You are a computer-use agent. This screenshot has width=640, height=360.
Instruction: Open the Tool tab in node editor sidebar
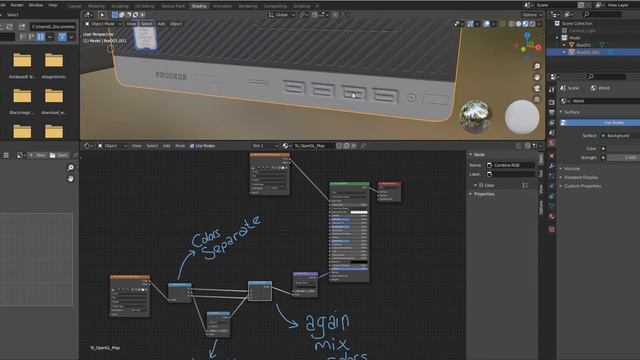point(541,173)
